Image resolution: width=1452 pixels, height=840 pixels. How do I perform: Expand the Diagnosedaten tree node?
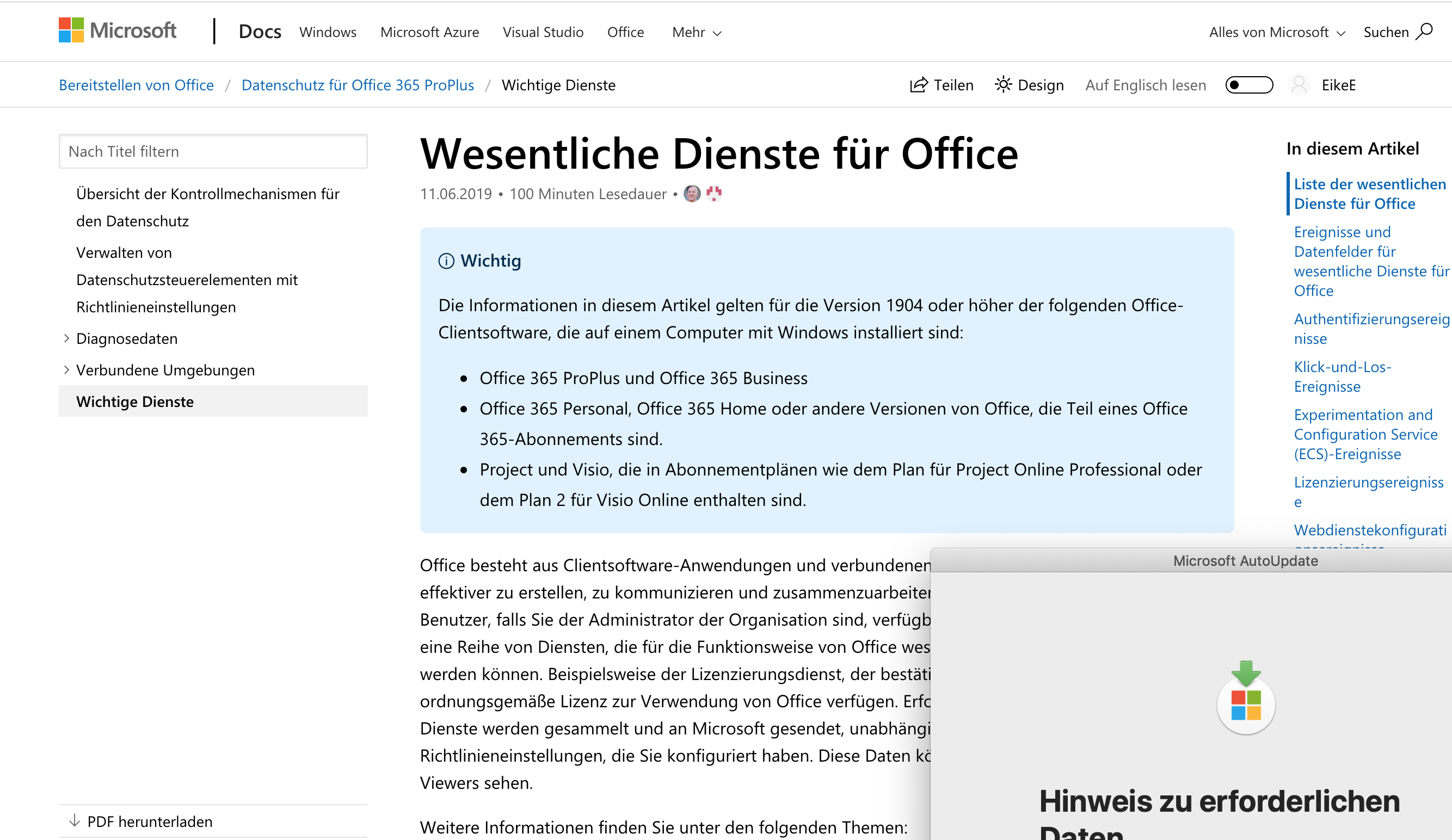coord(66,338)
